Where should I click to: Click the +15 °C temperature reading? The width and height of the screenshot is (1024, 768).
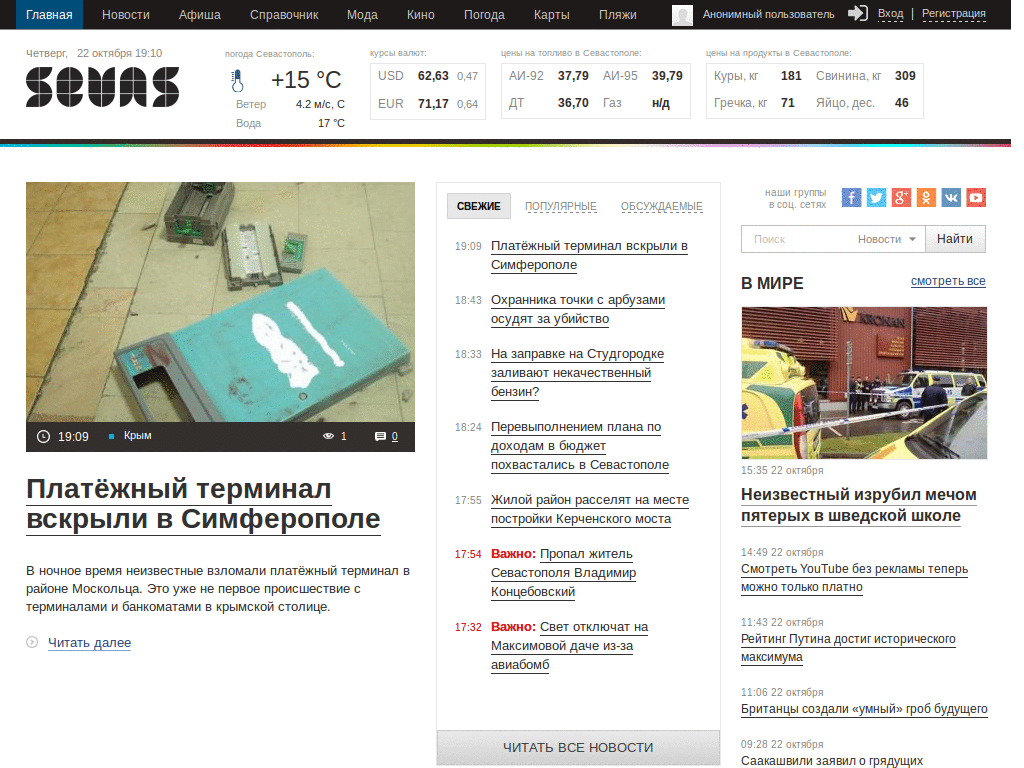(x=306, y=80)
